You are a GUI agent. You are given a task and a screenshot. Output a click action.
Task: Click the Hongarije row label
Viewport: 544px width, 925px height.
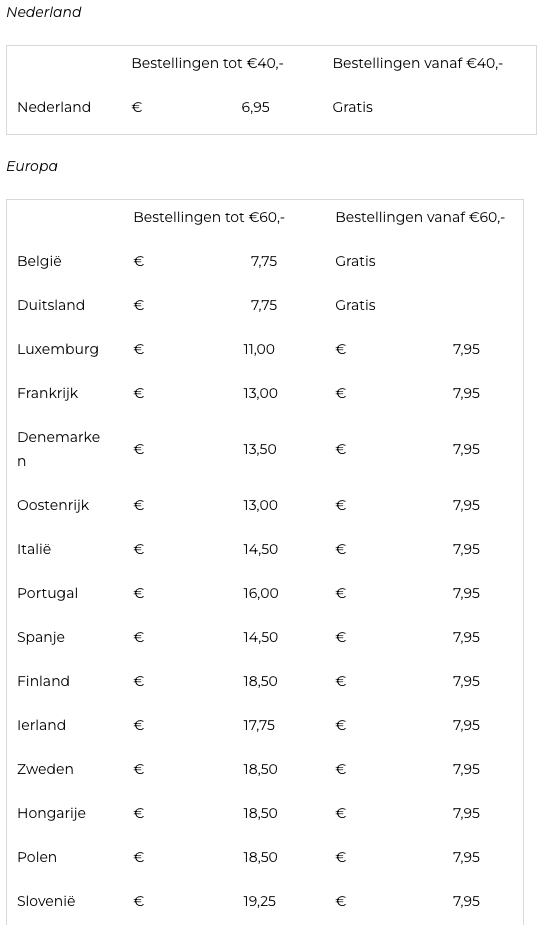pos(51,814)
